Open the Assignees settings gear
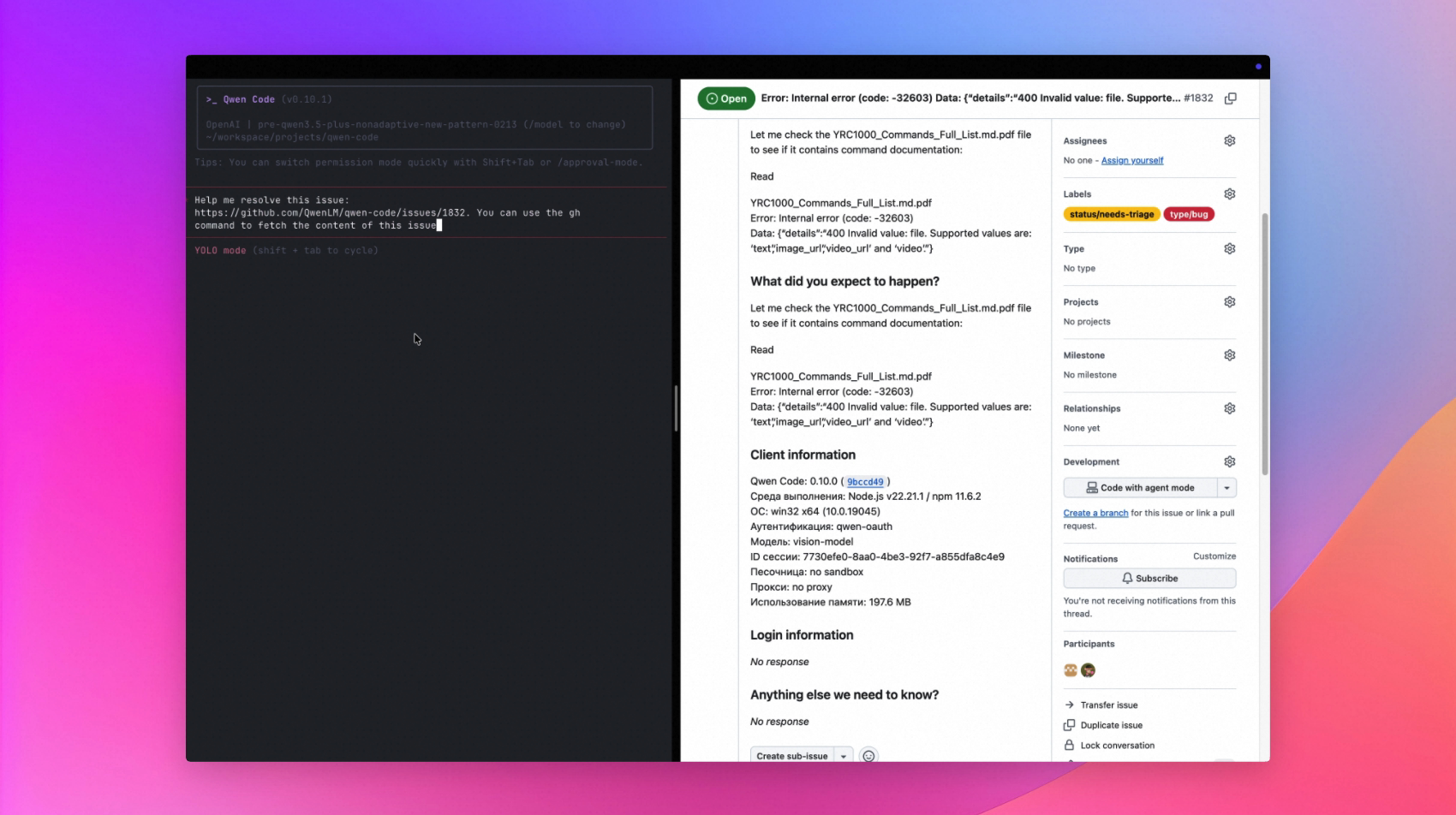This screenshot has height=815, width=1456. pyautogui.click(x=1230, y=140)
